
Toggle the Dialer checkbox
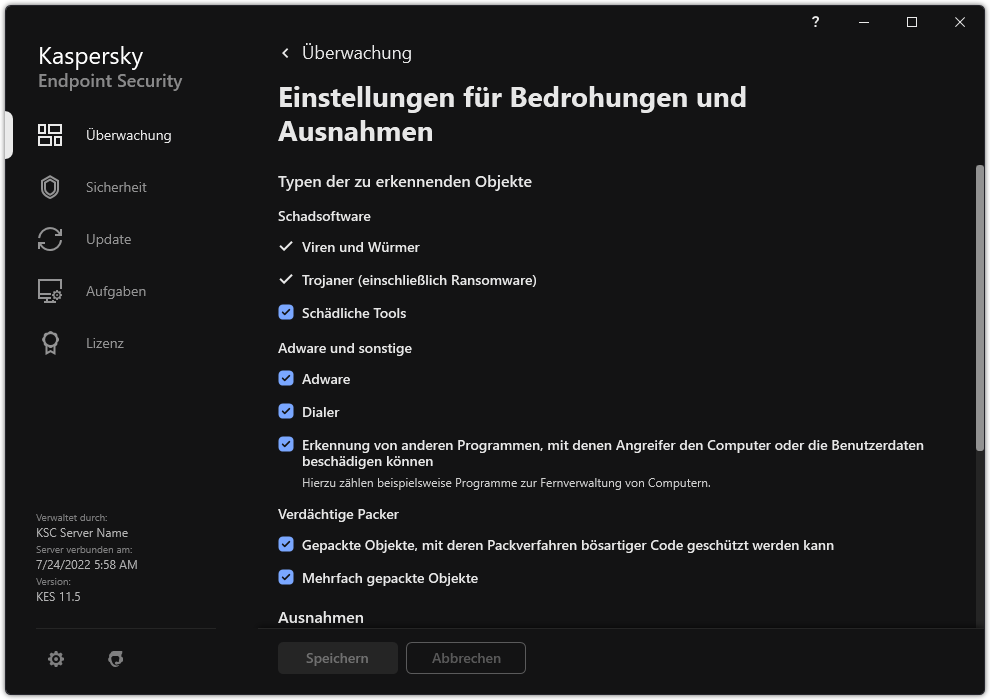point(287,412)
